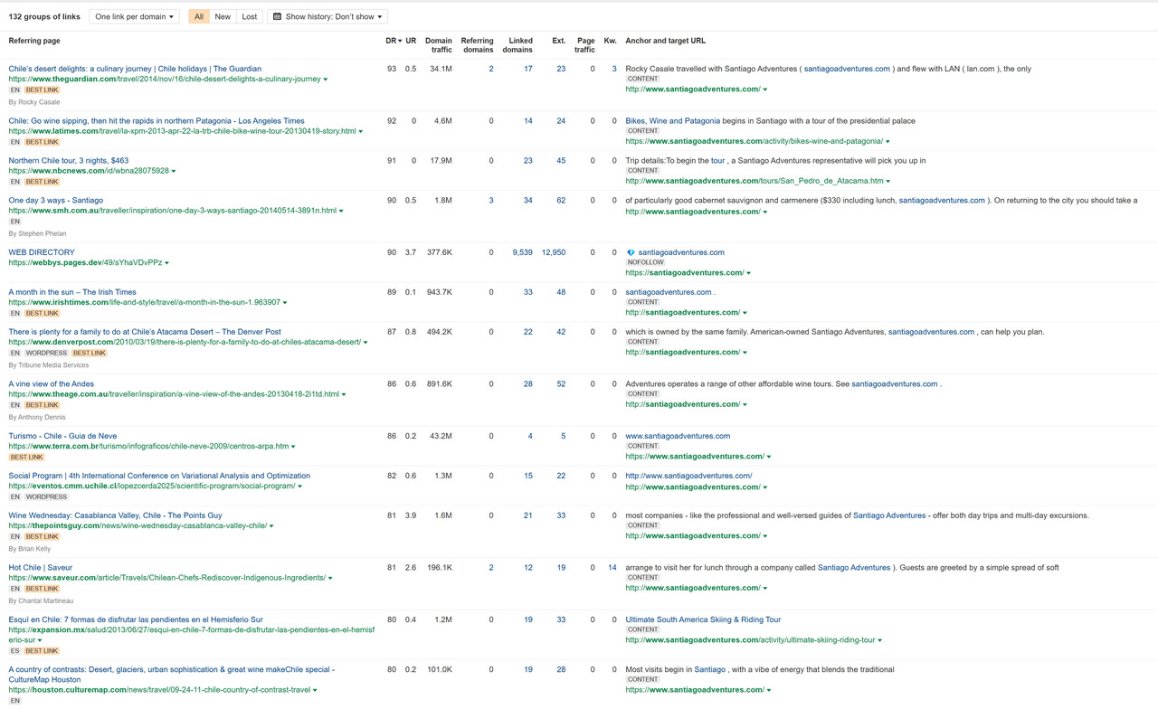This screenshot has height=709, width=1158.
Task: Click the diamond icon beside santiagoadventures.com anchor
Action: click(631, 253)
